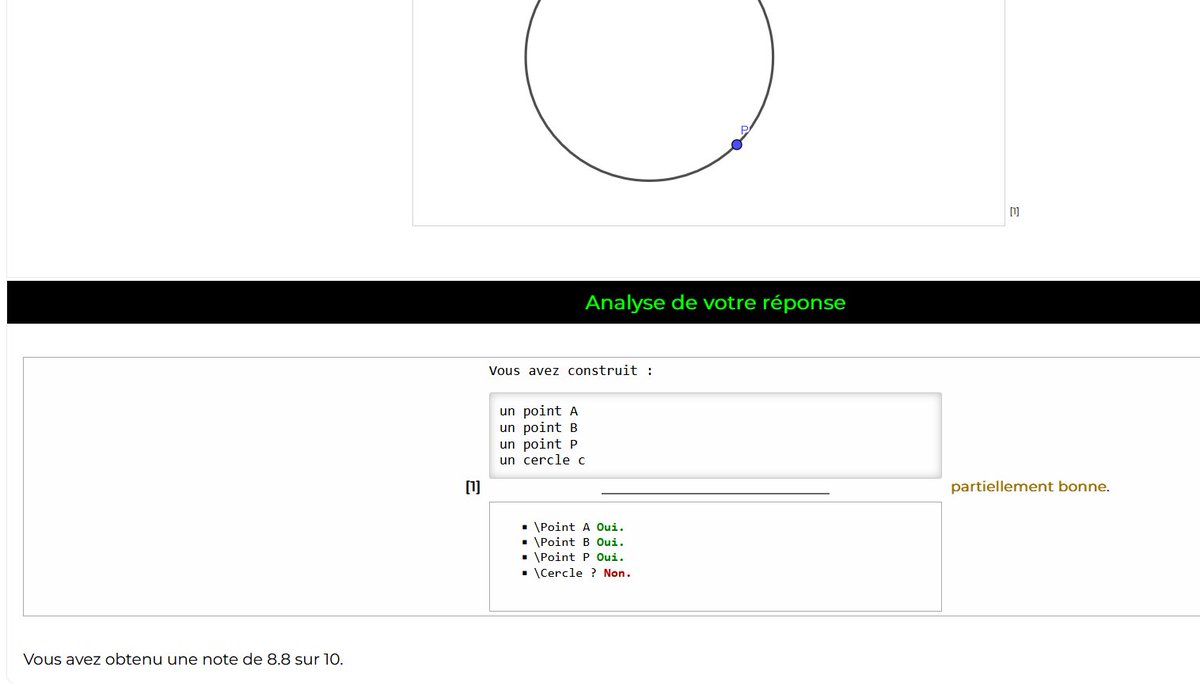Click the [1] marker beside the figure
The height and width of the screenshot is (686, 1200).
[1014, 211]
